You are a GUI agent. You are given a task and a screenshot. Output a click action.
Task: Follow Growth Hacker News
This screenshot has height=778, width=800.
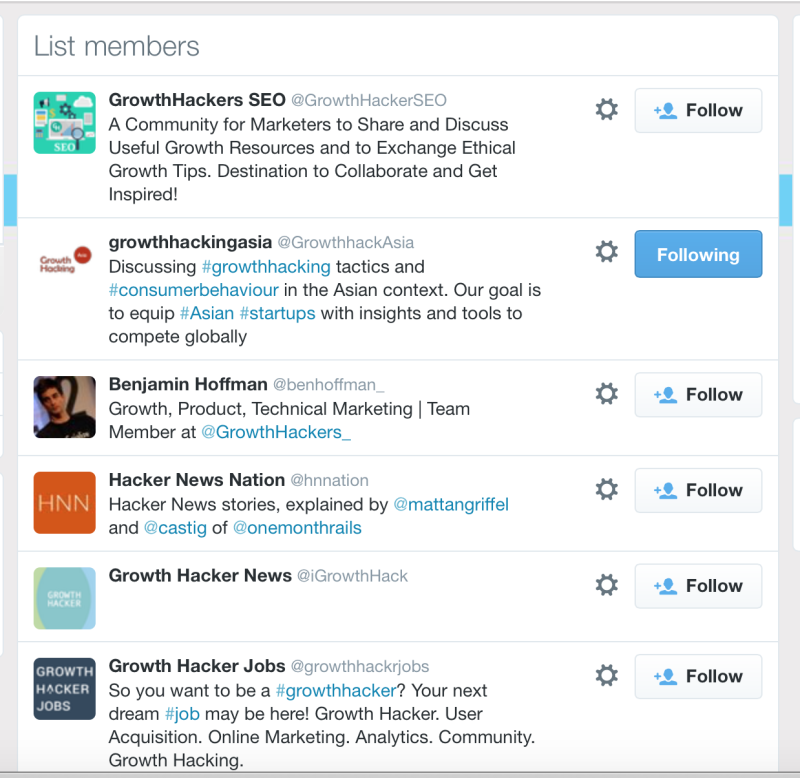pos(698,586)
